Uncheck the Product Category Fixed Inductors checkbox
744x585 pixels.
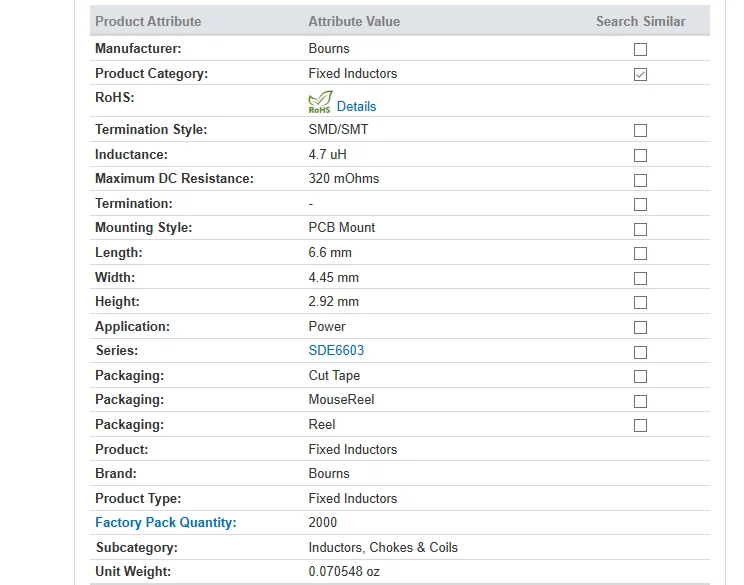coord(640,74)
